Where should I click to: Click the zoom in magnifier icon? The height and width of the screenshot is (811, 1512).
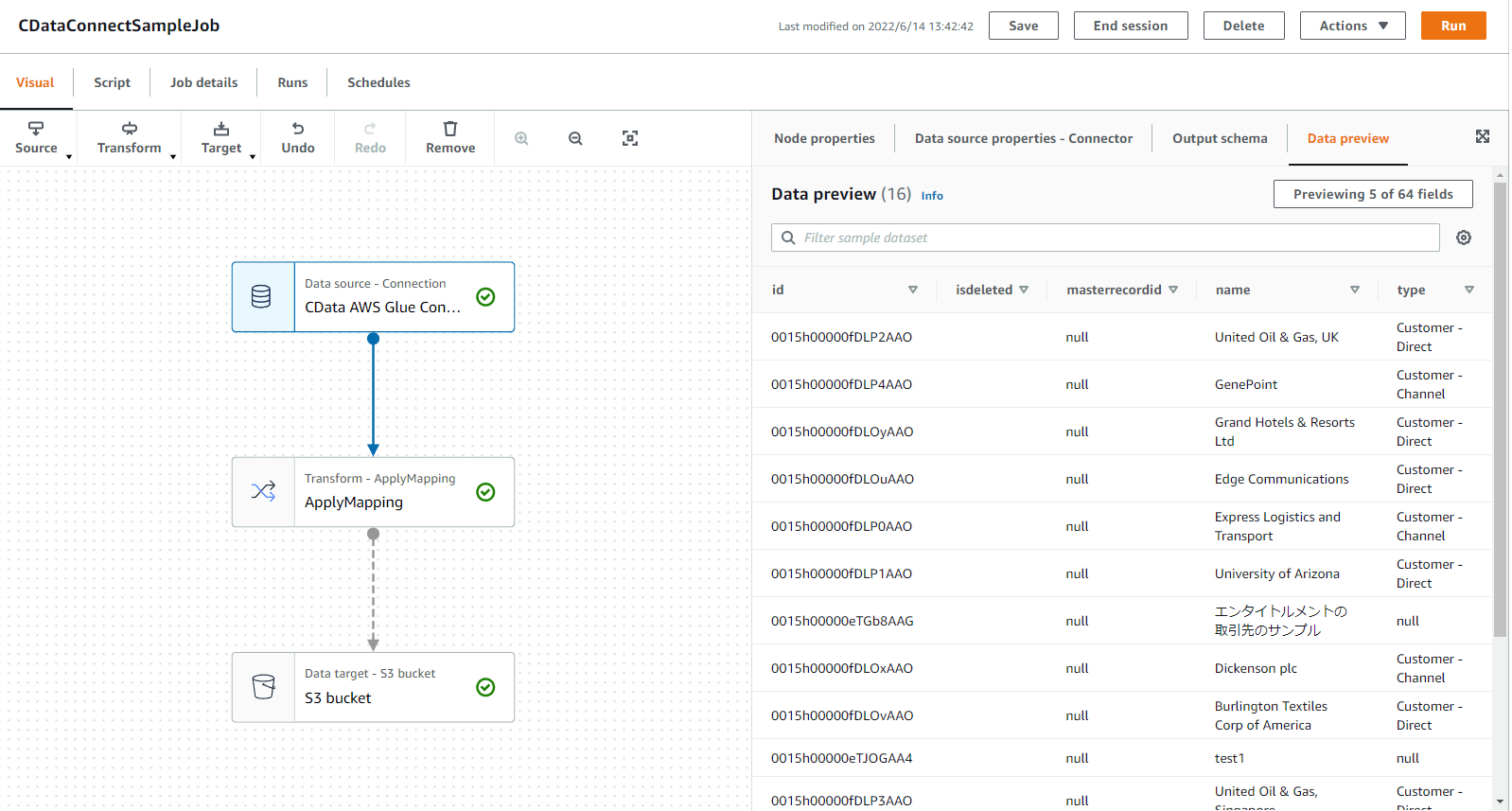point(521,138)
